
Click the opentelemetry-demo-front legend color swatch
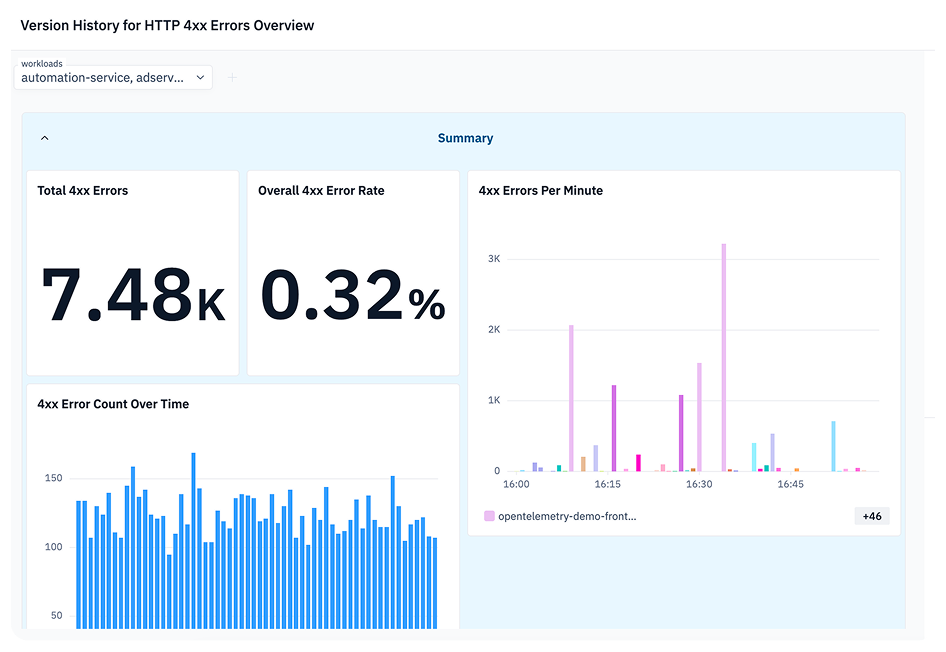[489, 516]
